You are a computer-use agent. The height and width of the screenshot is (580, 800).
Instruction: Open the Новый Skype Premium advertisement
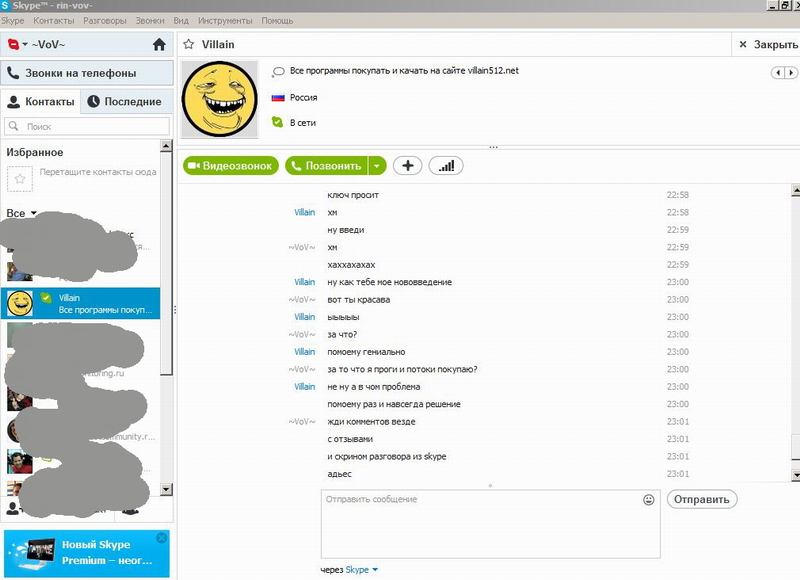pyautogui.click(x=87, y=553)
